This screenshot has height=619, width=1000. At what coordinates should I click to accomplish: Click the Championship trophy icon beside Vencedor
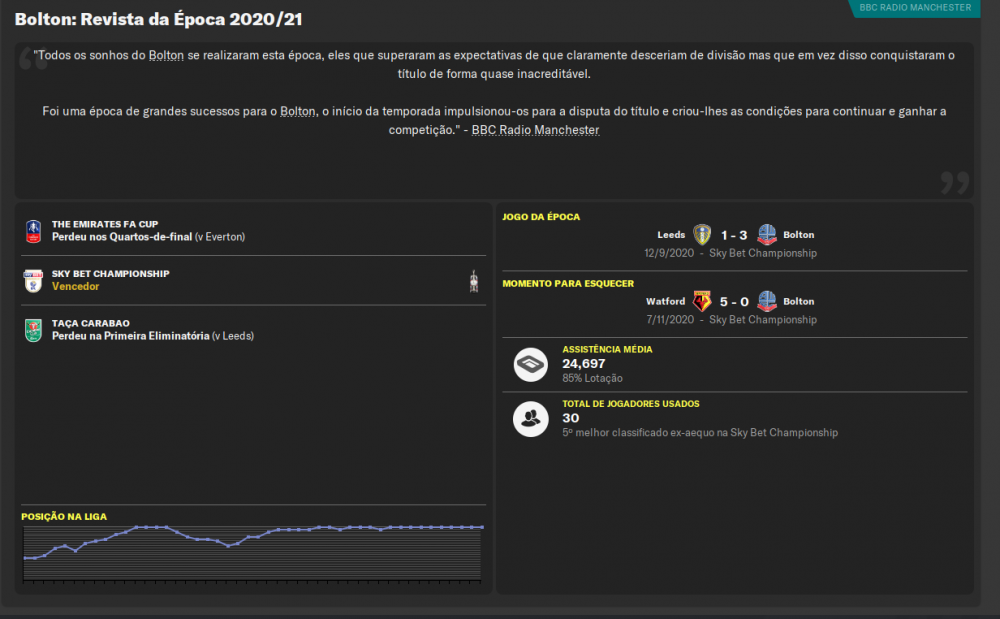coord(474,280)
